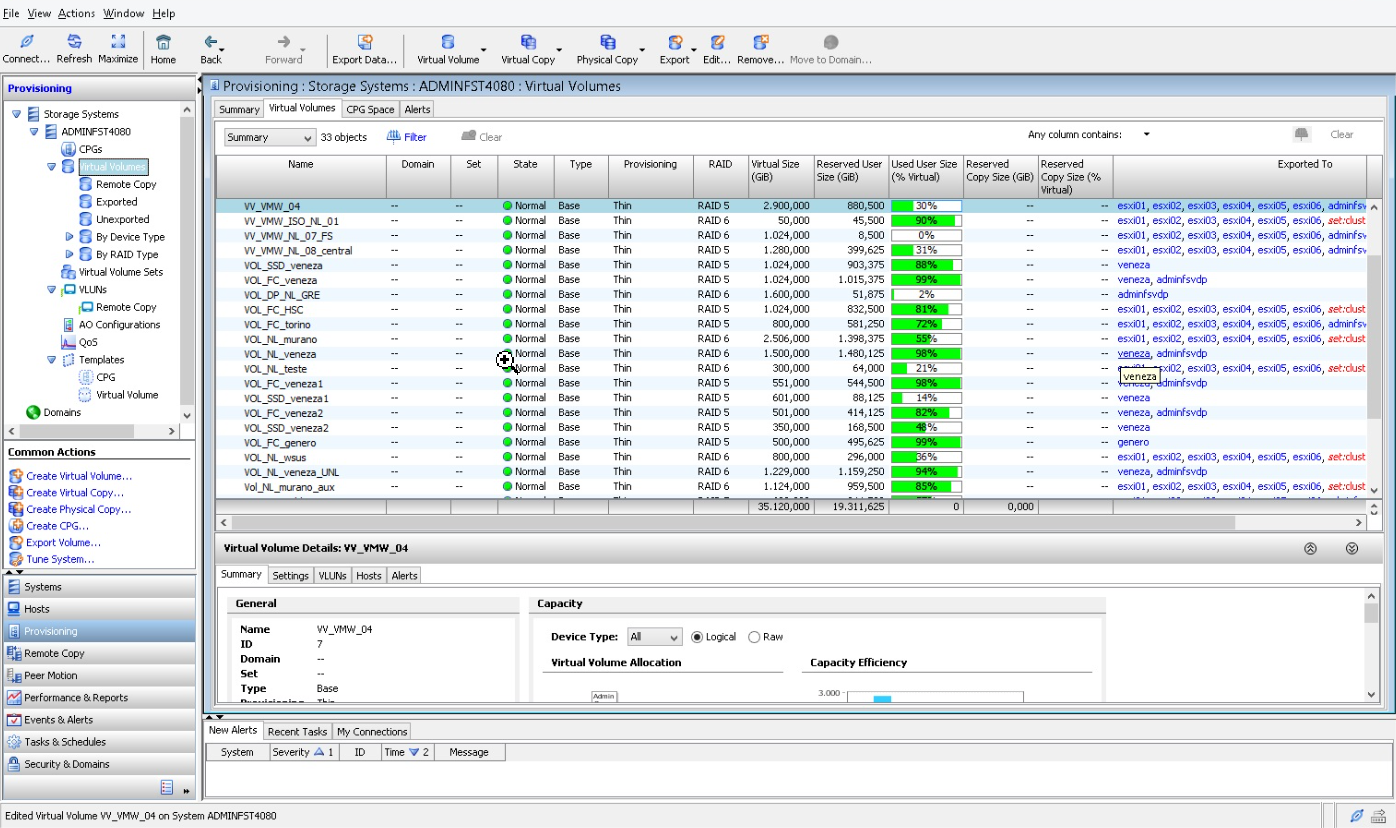This screenshot has height=828, width=1396.
Task: Open the Device Type dropdown
Action: coord(654,637)
